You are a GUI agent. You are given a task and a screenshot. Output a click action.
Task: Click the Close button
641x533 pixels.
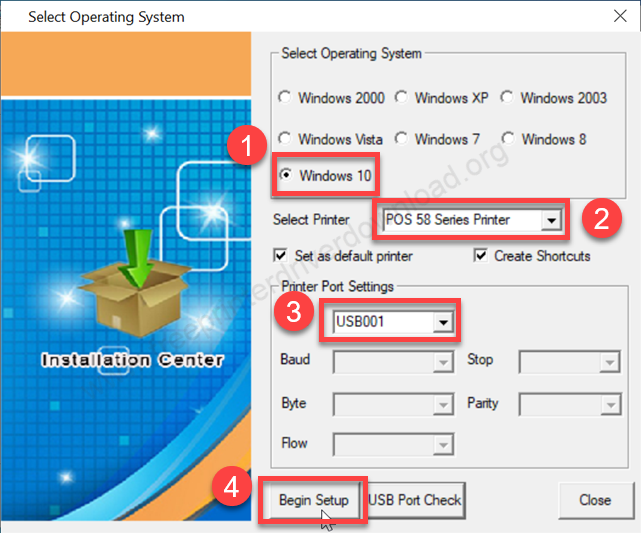point(595,500)
